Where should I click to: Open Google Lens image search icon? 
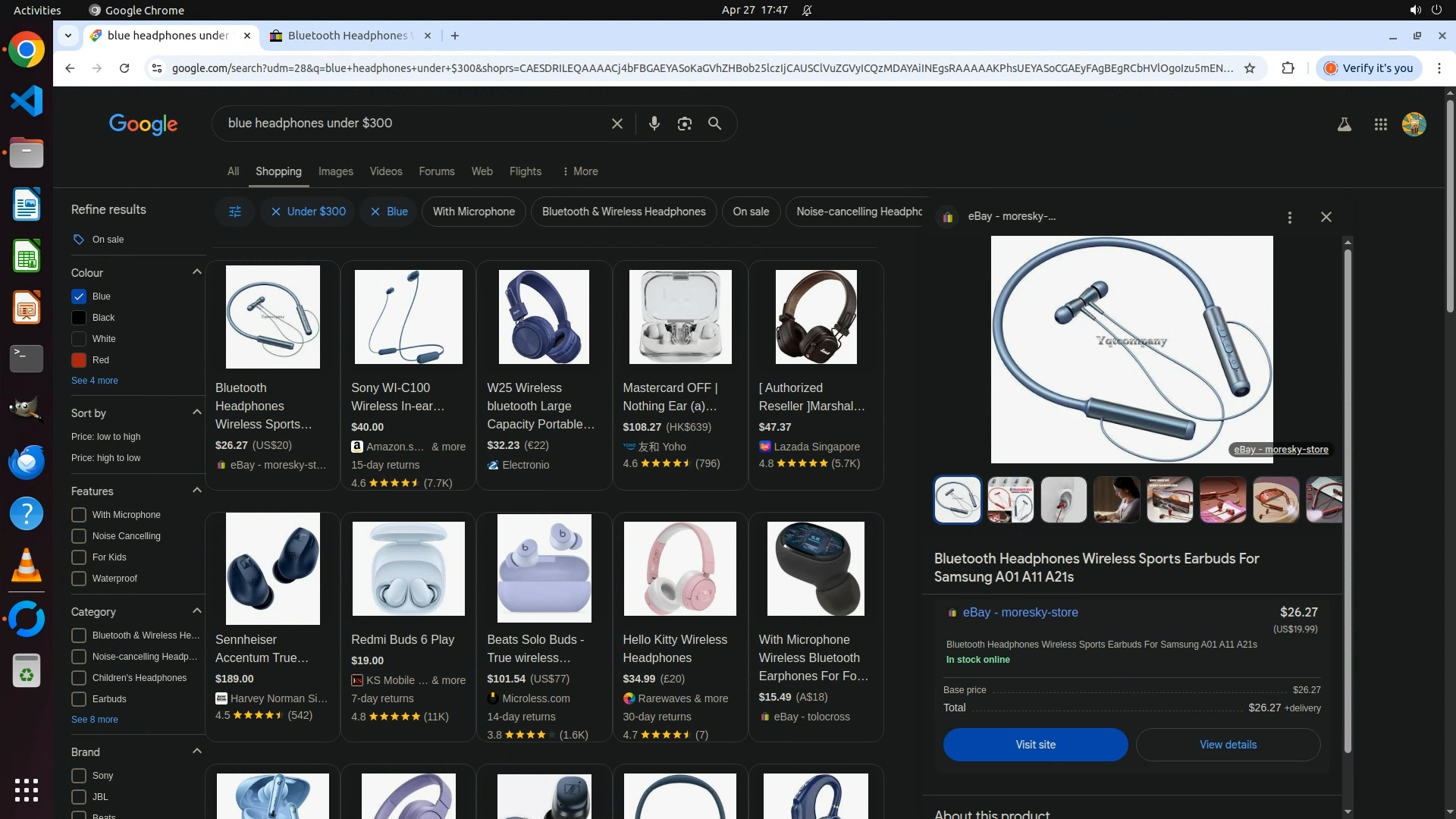pos(684,124)
